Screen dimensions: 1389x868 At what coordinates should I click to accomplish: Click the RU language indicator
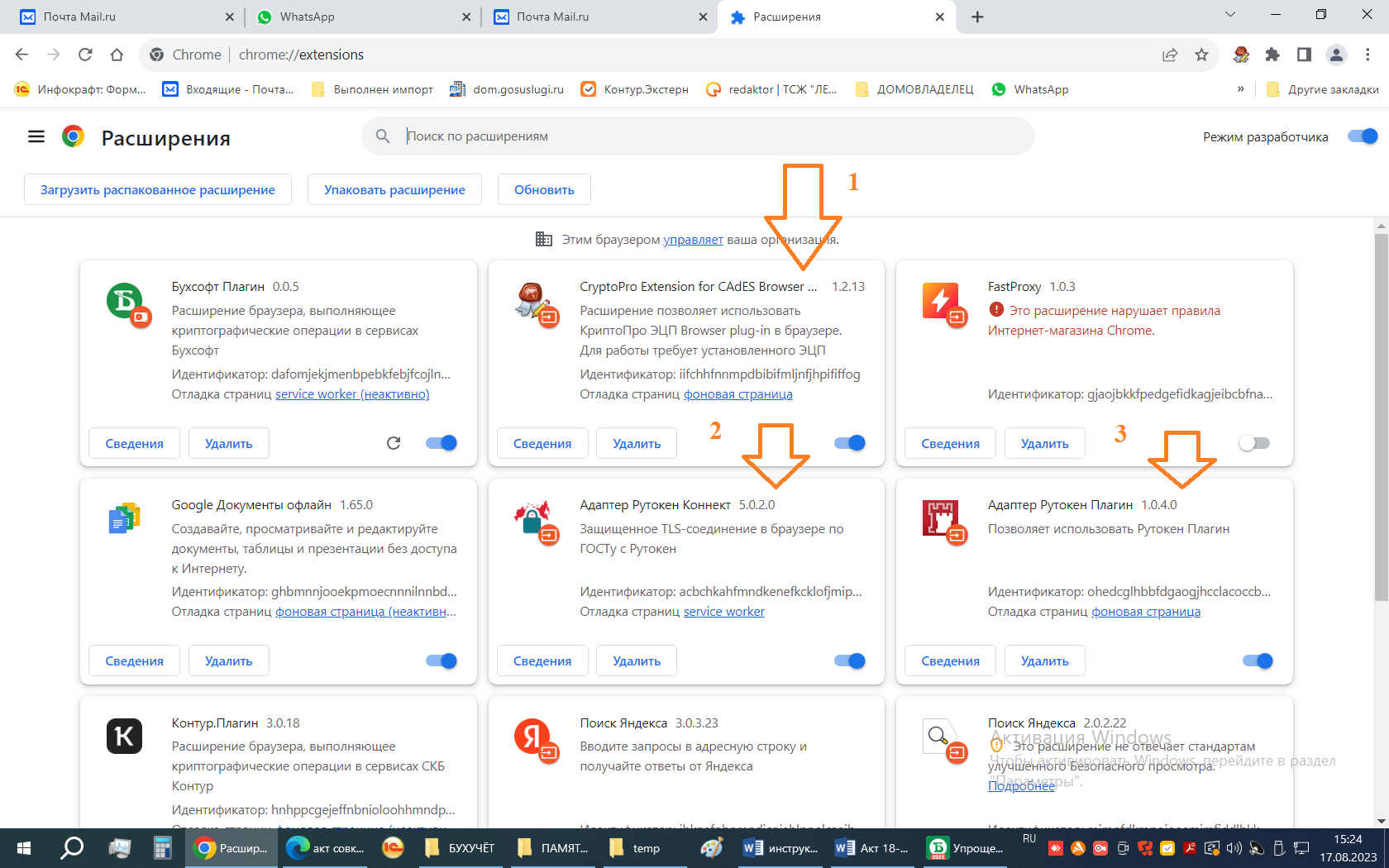pos(1029,838)
